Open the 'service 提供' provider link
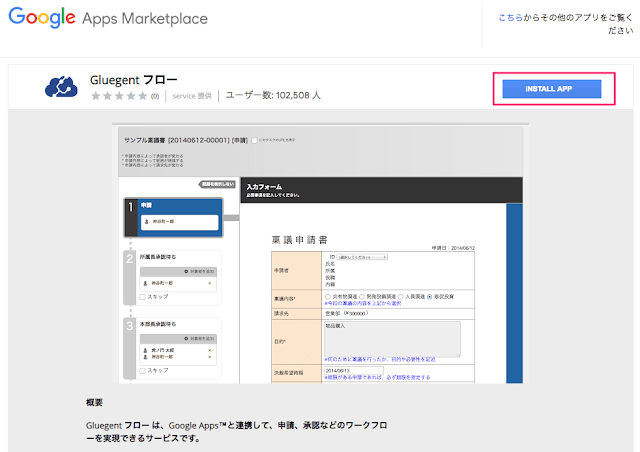 [x=192, y=96]
